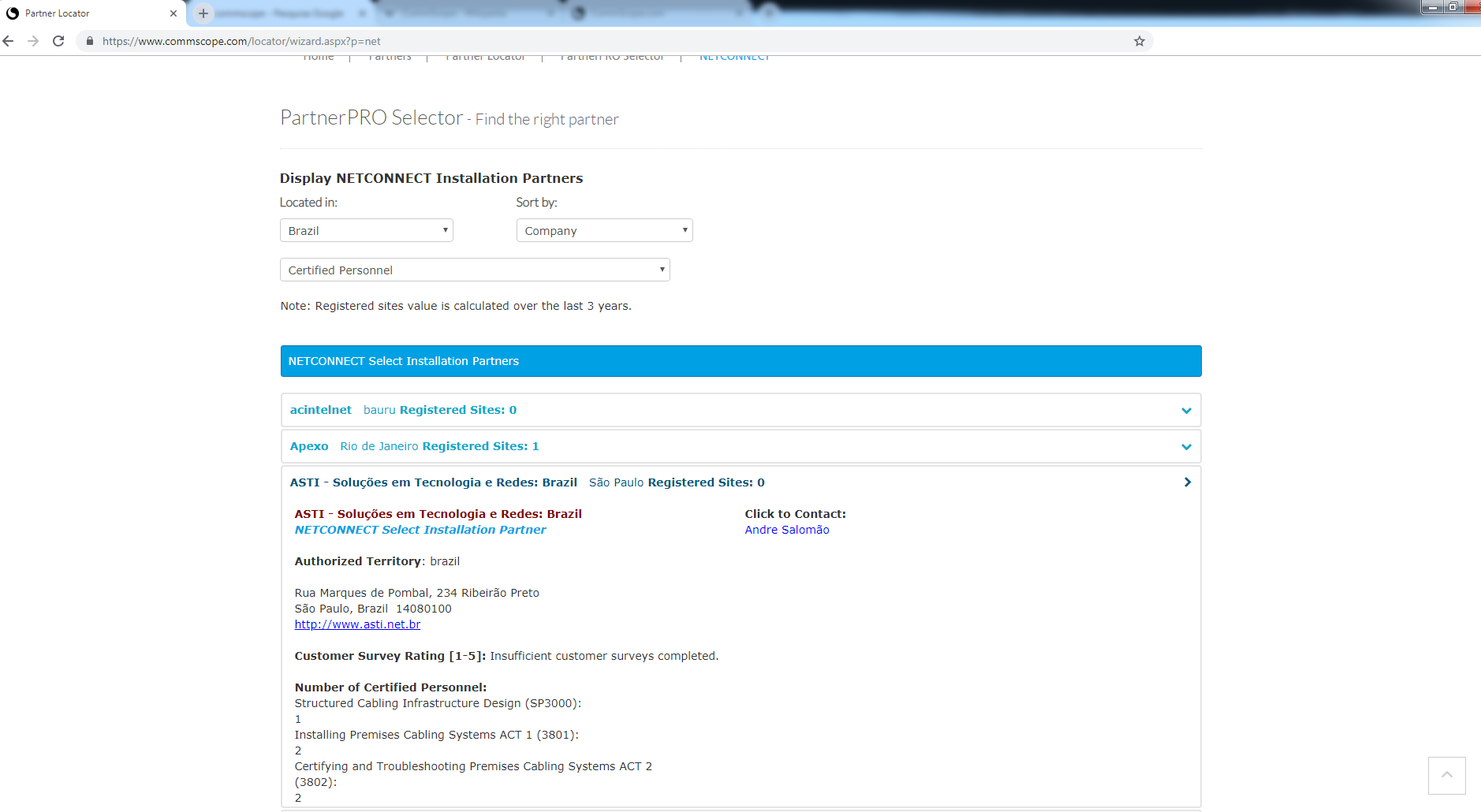Image resolution: width=1481 pixels, height=812 pixels.
Task: Expand the acintelnet partner row chevron
Action: point(1186,411)
